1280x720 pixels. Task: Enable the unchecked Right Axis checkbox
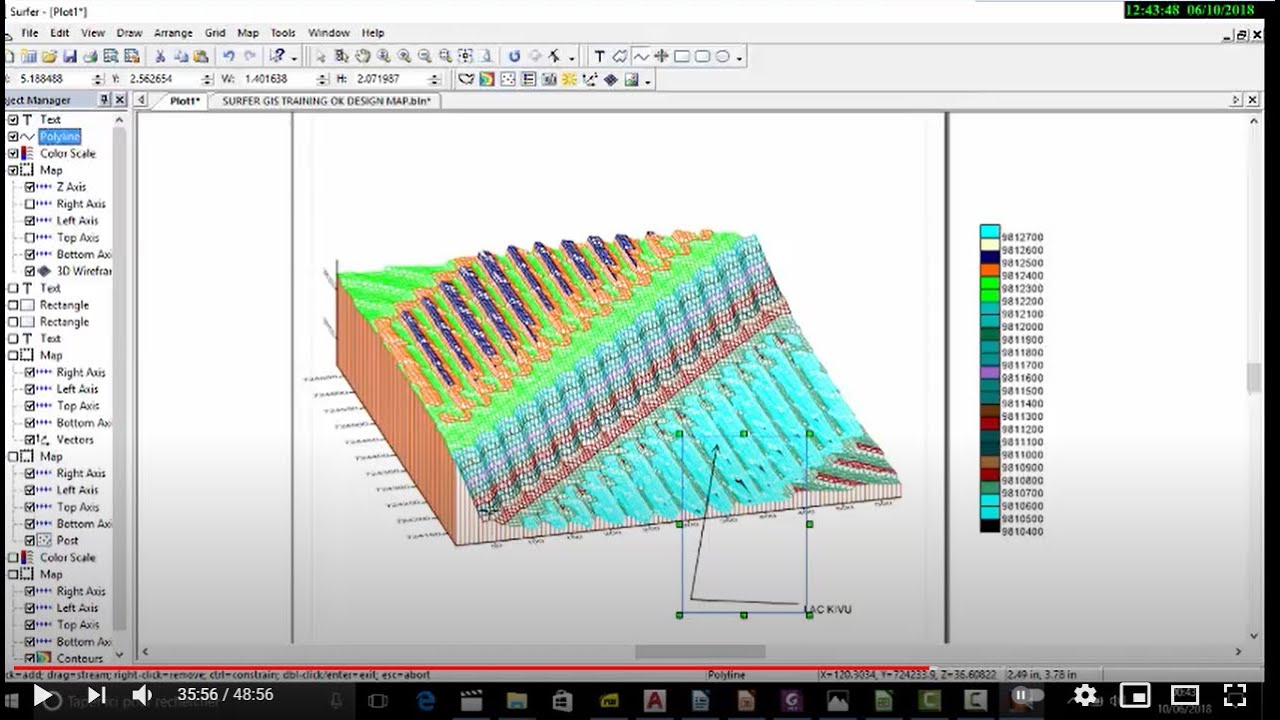(30, 204)
